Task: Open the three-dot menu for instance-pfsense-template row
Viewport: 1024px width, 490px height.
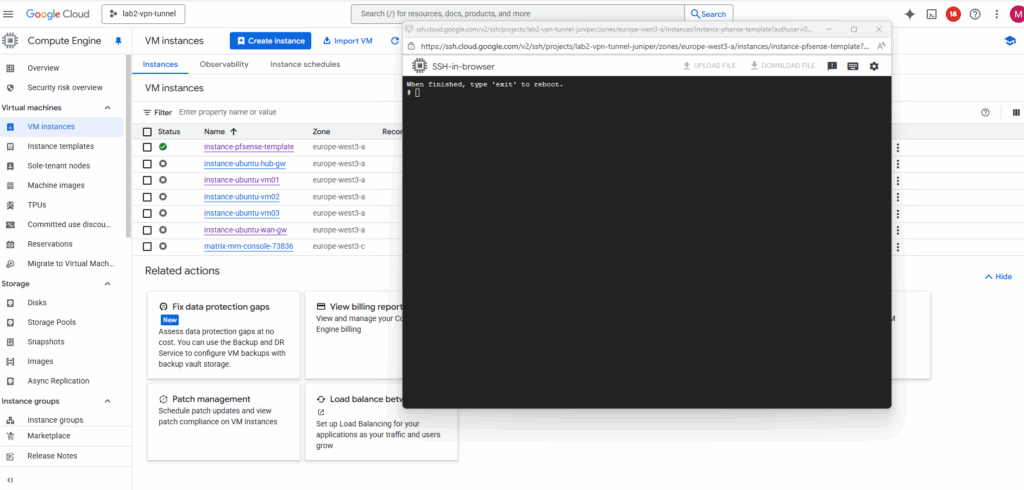Action: pyautogui.click(x=898, y=148)
